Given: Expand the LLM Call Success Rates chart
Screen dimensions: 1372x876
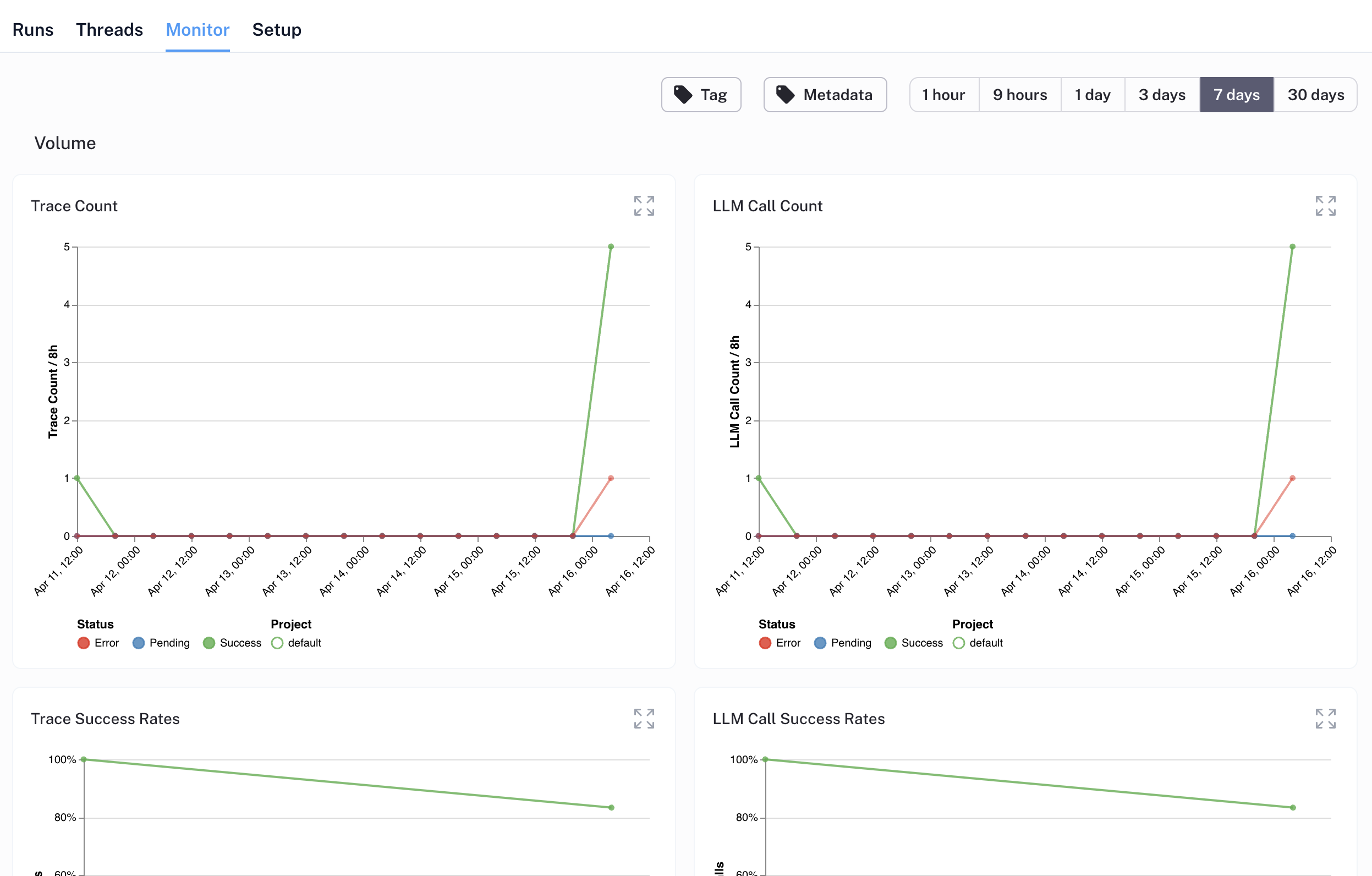Looking at the screenshot, I should click(1326, 719).
